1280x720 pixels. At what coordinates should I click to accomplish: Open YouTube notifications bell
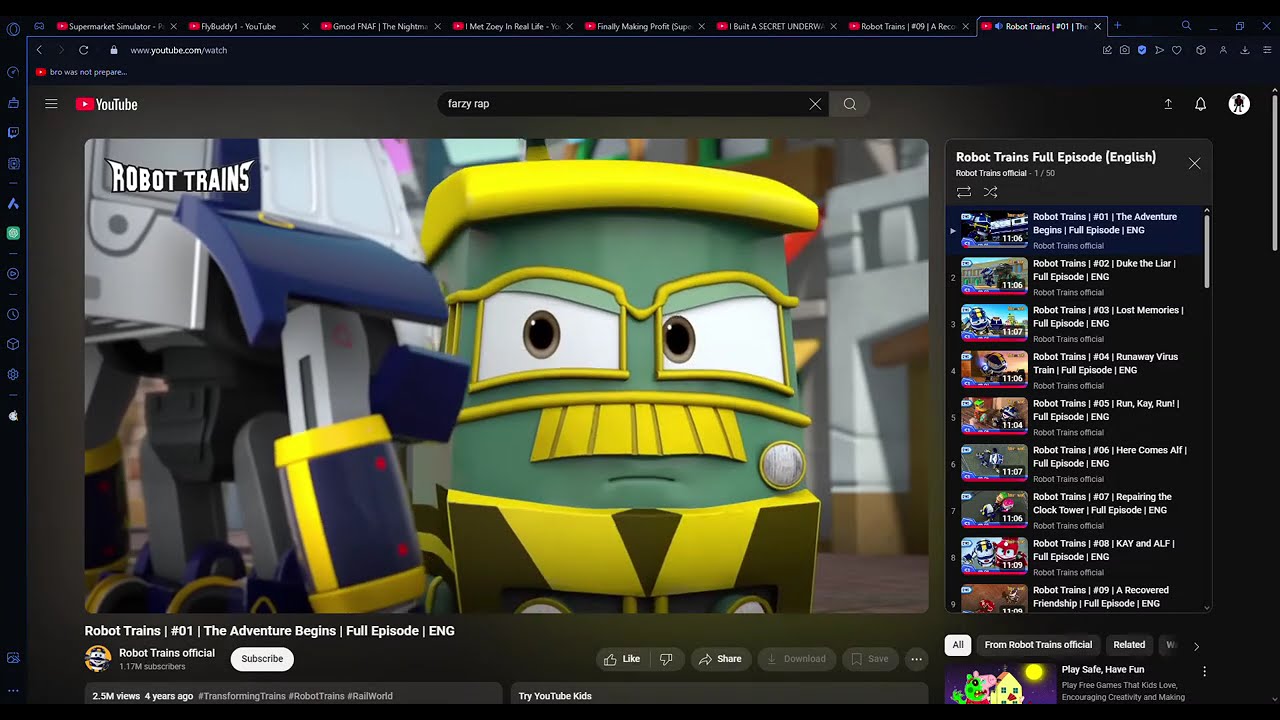point(1200,104)
